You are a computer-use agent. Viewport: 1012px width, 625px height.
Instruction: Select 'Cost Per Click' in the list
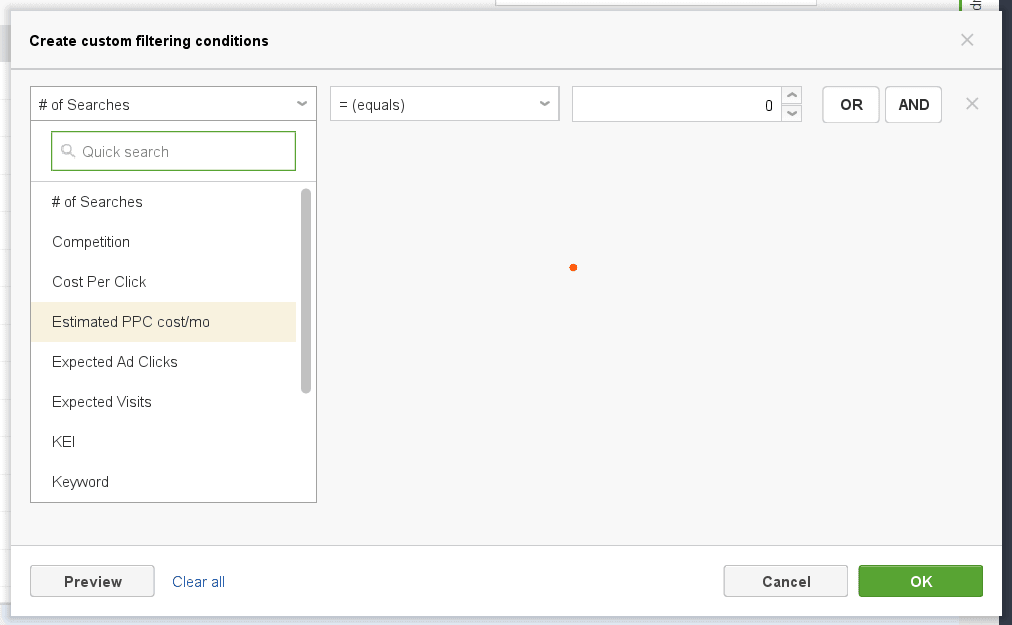click(x=98, y=282)
